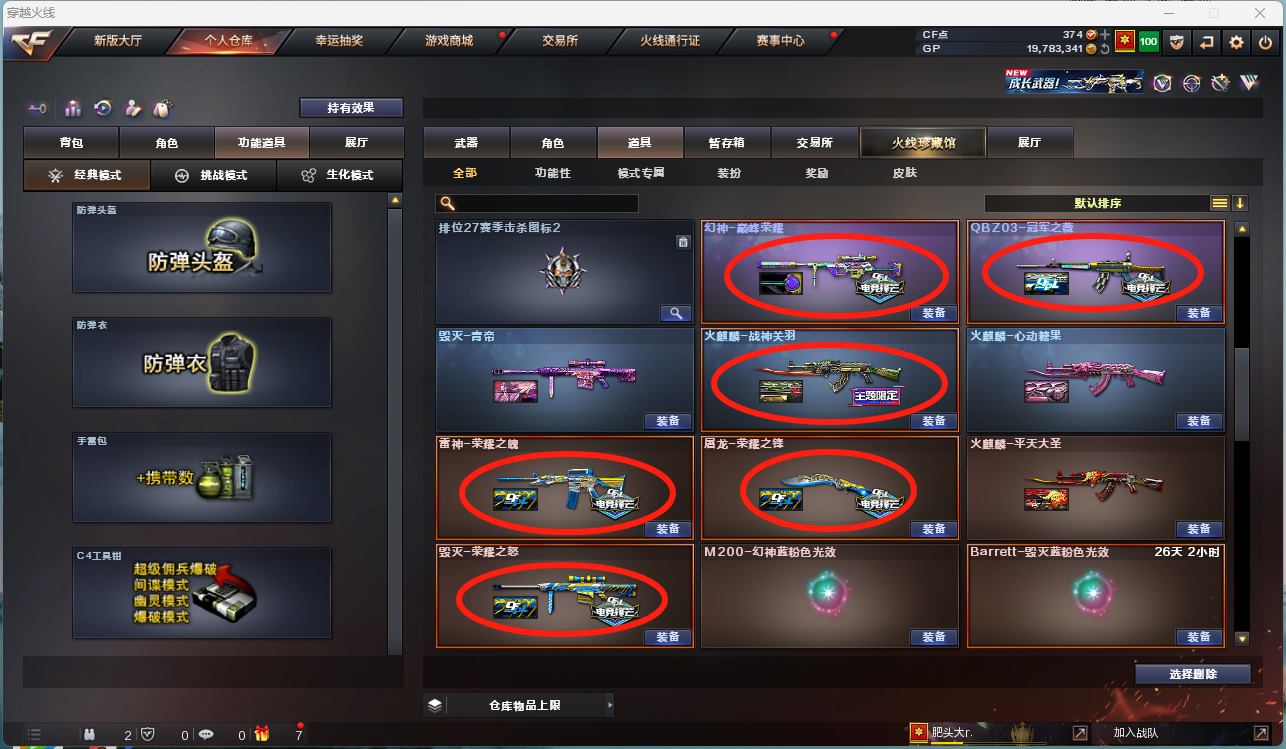This screenshot has width=1286, height=749.
Task: Open the gift box icon in status bar
Action: pos(262,734)
